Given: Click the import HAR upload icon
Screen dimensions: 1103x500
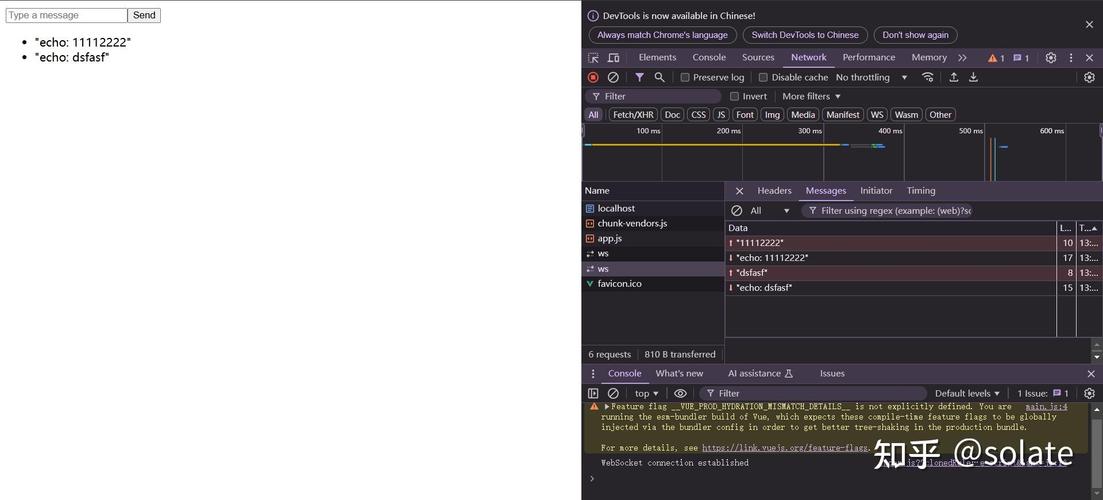Looking at the screenshot, I should (x=954, y=77).
